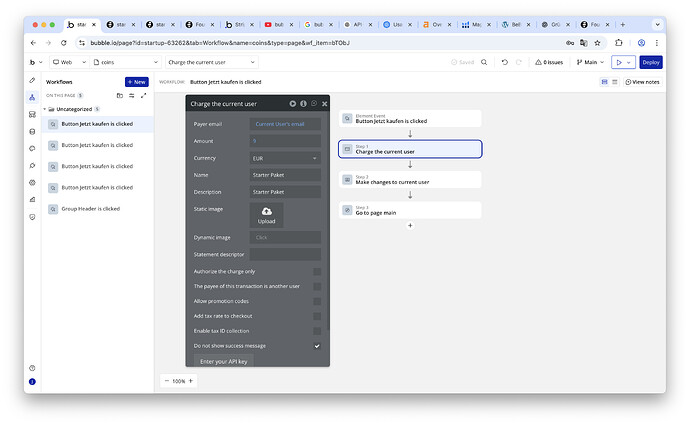Click Enter your API key button

pos(224,361)
